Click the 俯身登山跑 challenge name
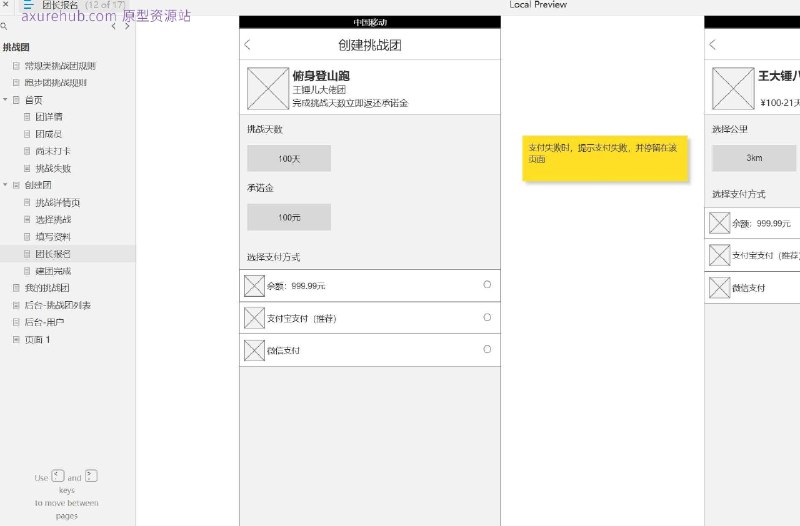Viewport: 800px width, 526px height. tap(321, 76)
